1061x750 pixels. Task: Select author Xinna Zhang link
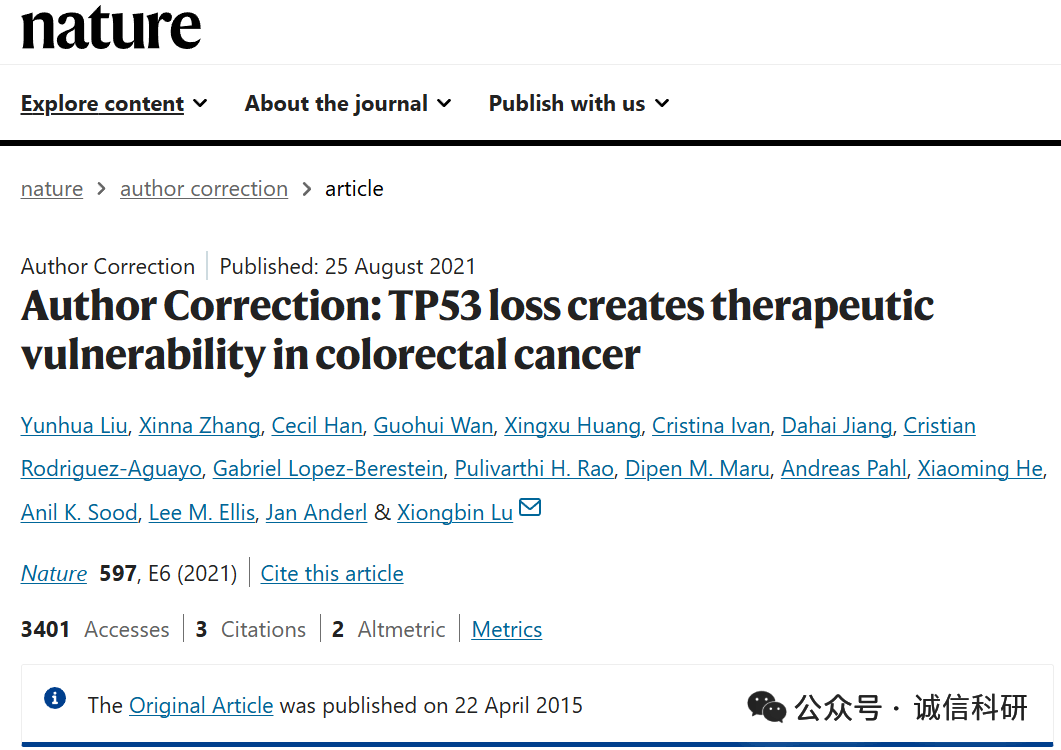tap(200, 426)
